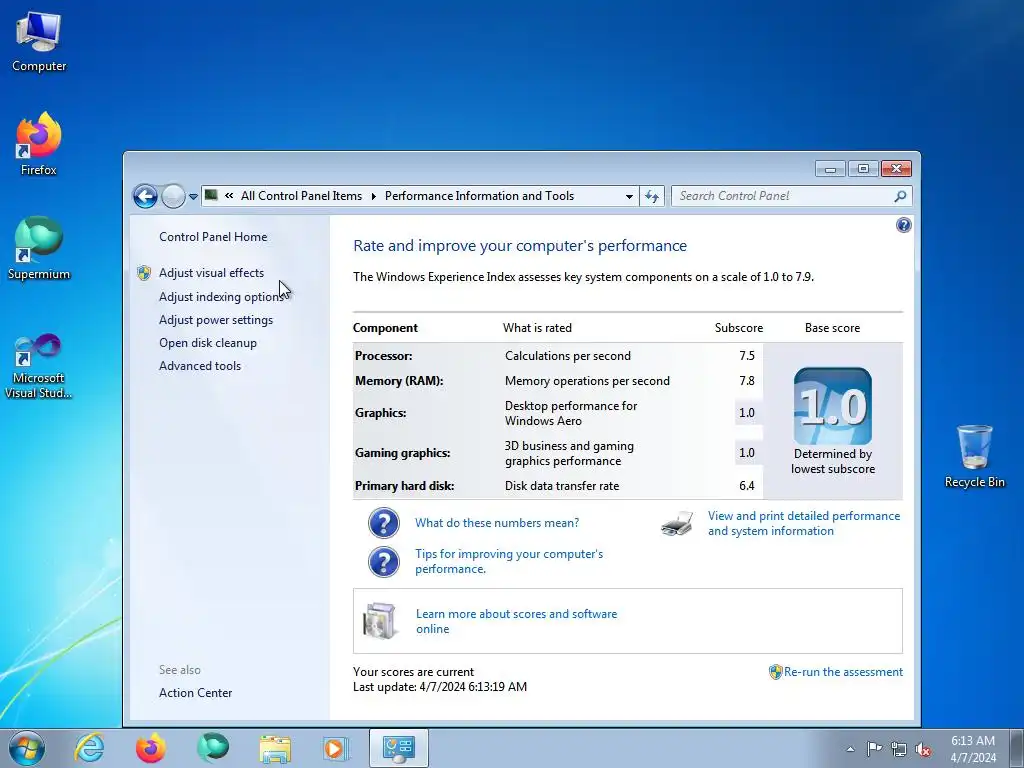This screenshot has width=1024, height=768.
Task: Open the Start menu
Action: click(x=27, y=748)
